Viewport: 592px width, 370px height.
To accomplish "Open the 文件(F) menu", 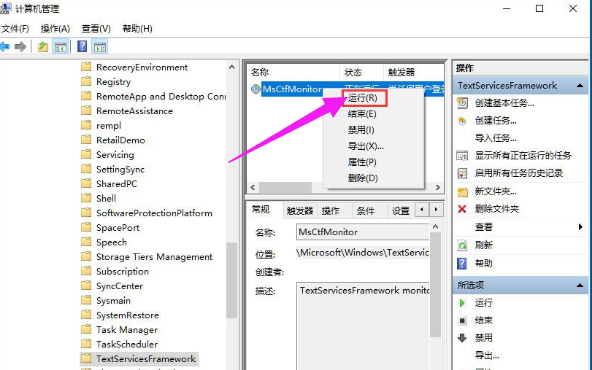I will 15,29.
